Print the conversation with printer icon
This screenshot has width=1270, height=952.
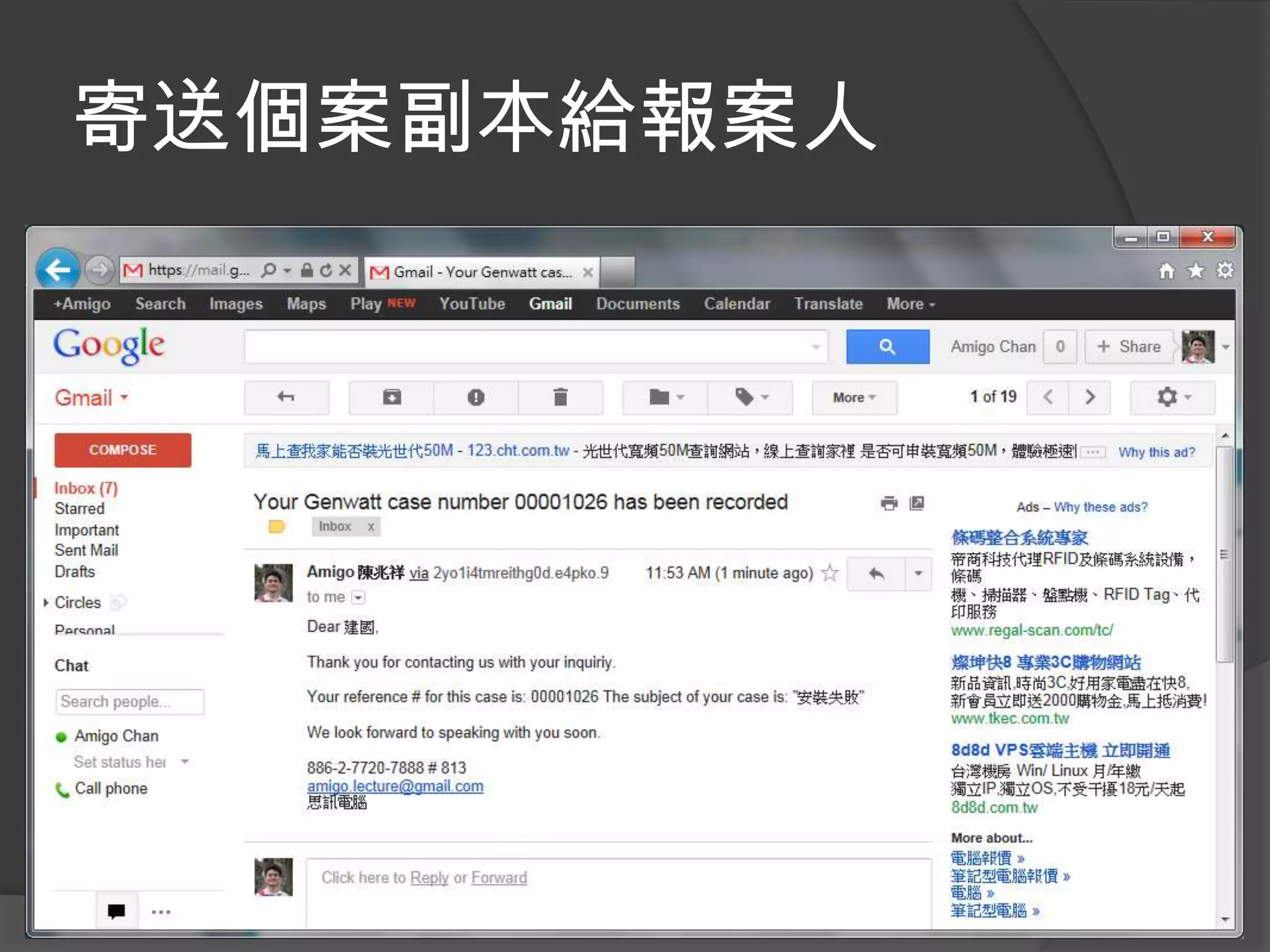(889, 503)
